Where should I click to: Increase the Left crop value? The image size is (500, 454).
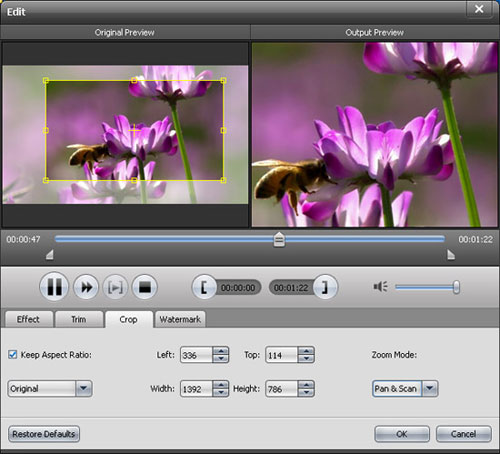pyautogui.click(x=221, y=351)
